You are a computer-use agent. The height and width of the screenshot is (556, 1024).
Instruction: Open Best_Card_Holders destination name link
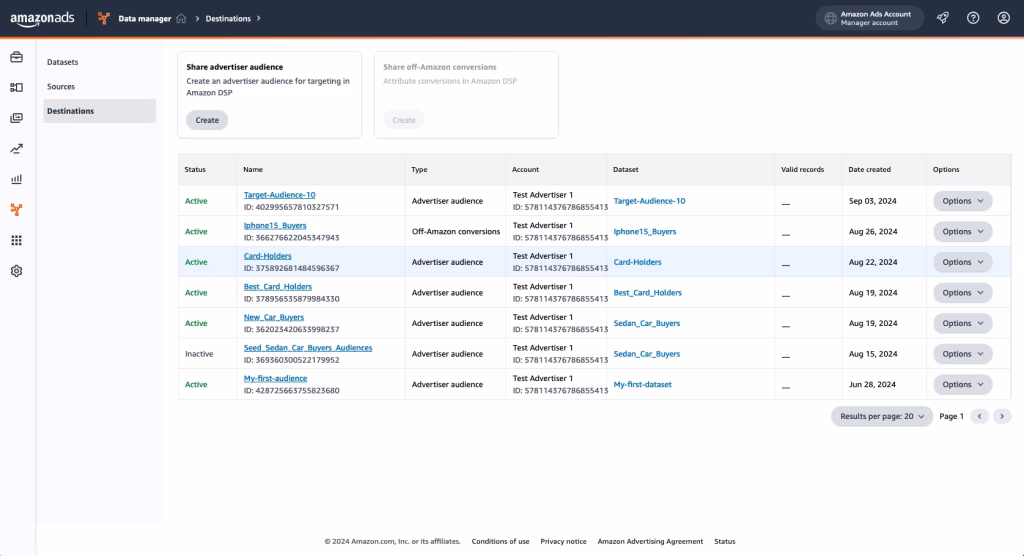tap(278, 287)
